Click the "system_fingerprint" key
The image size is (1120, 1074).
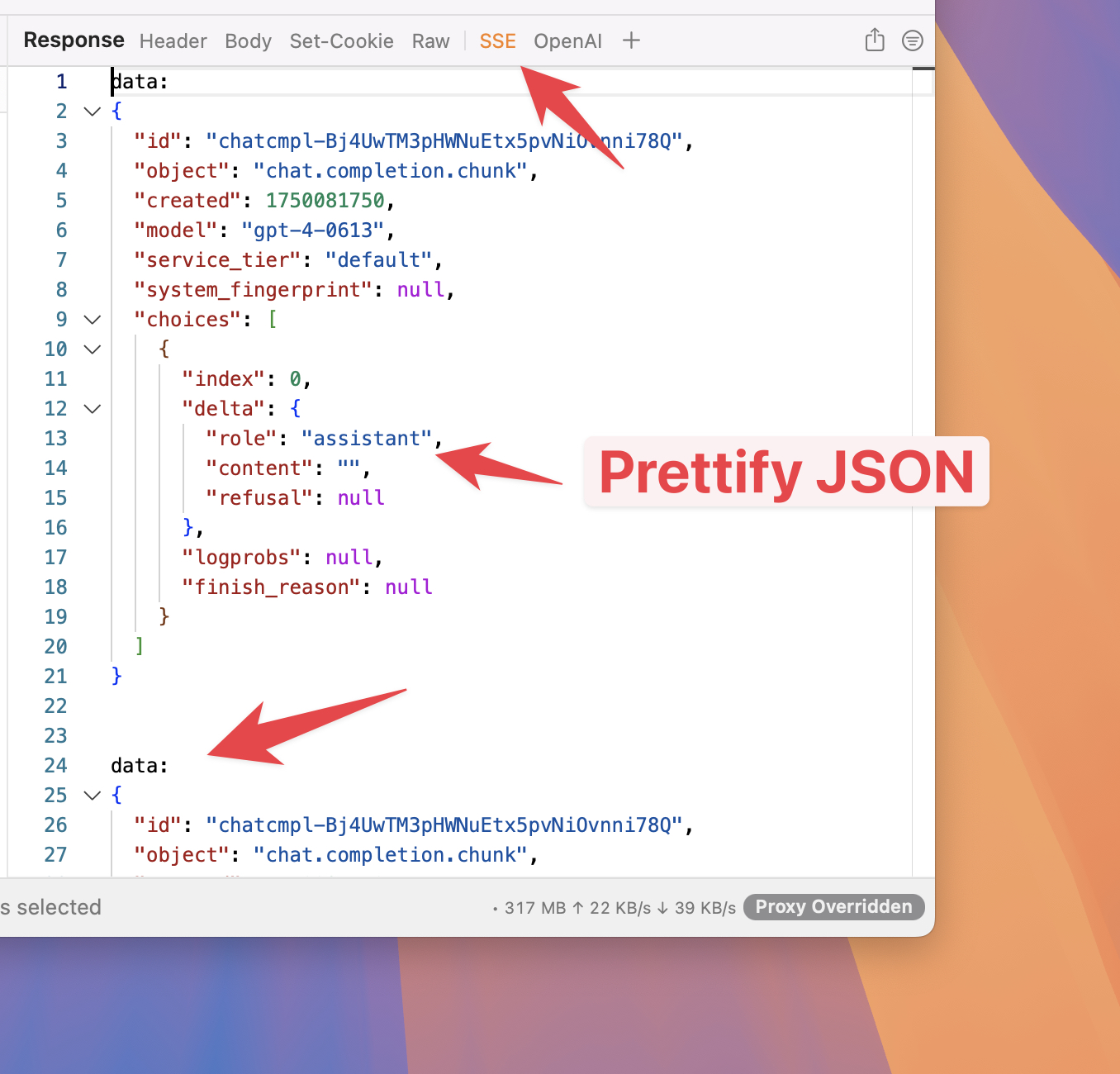point(253,290)
